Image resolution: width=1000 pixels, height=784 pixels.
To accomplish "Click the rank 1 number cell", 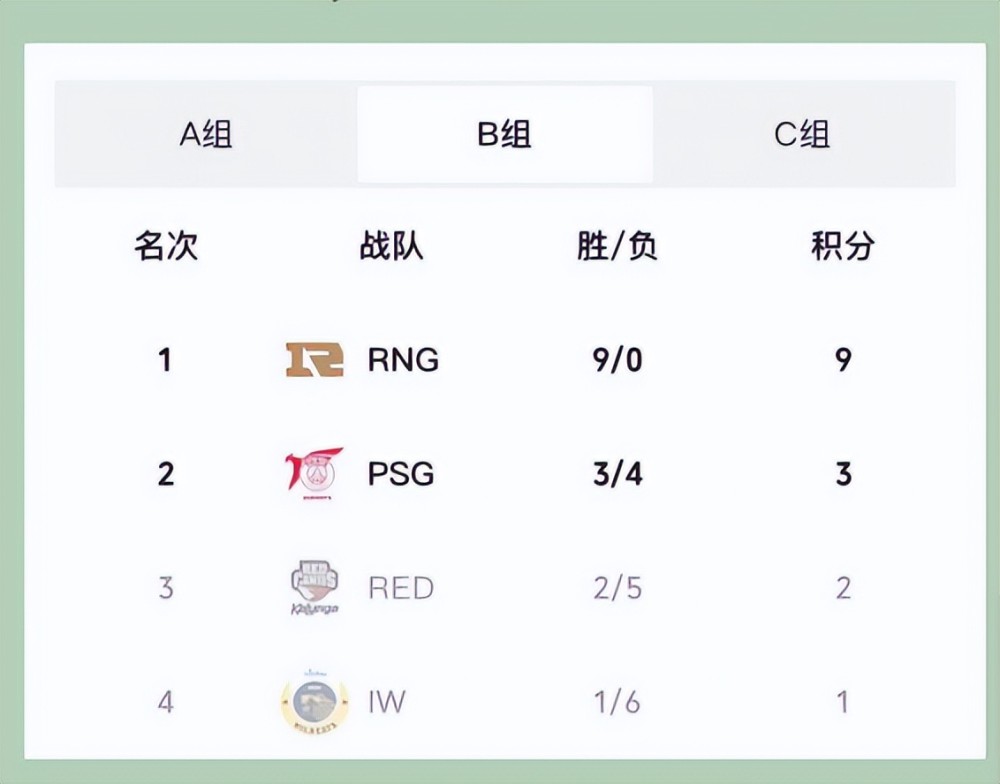I will 165,360.
